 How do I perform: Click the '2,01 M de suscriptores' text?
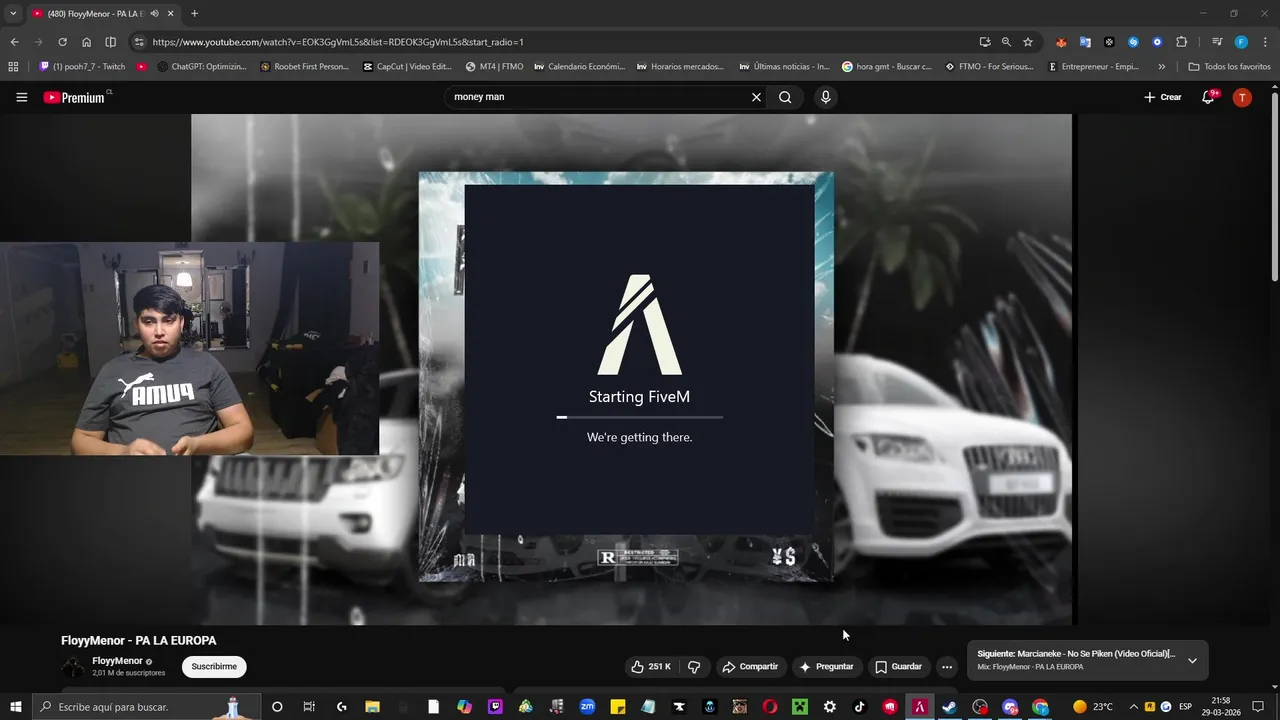pos(128,673)
